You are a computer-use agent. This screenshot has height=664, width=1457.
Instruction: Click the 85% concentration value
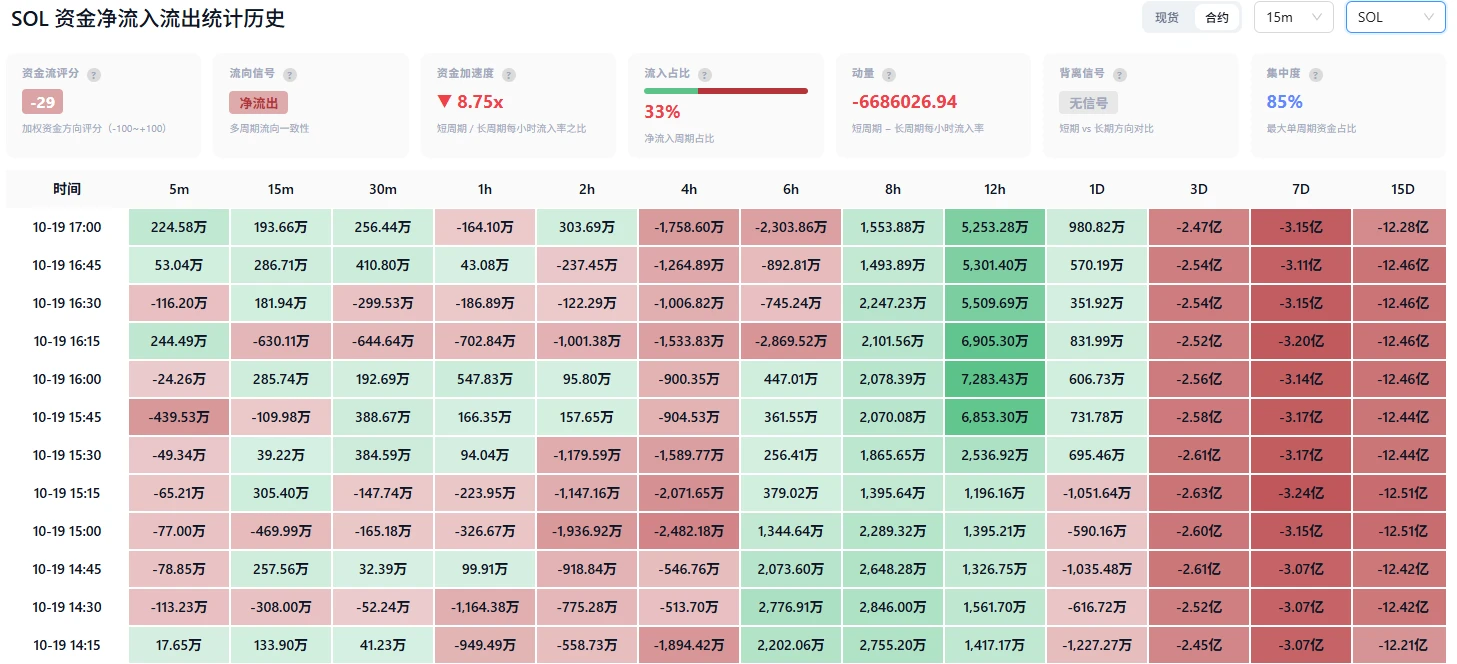click(x=1284, y=102)
